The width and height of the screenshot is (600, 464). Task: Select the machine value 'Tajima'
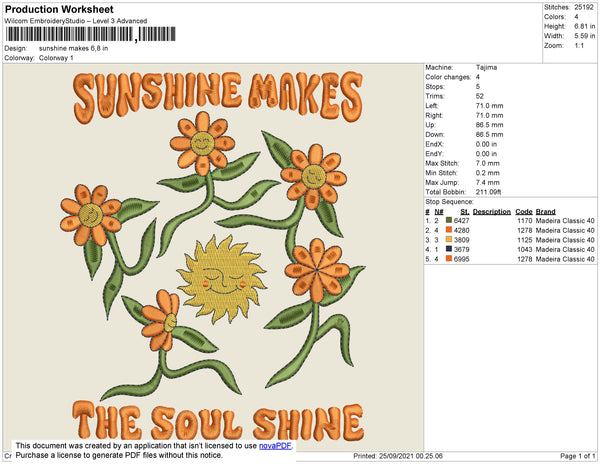click(486, 67)
